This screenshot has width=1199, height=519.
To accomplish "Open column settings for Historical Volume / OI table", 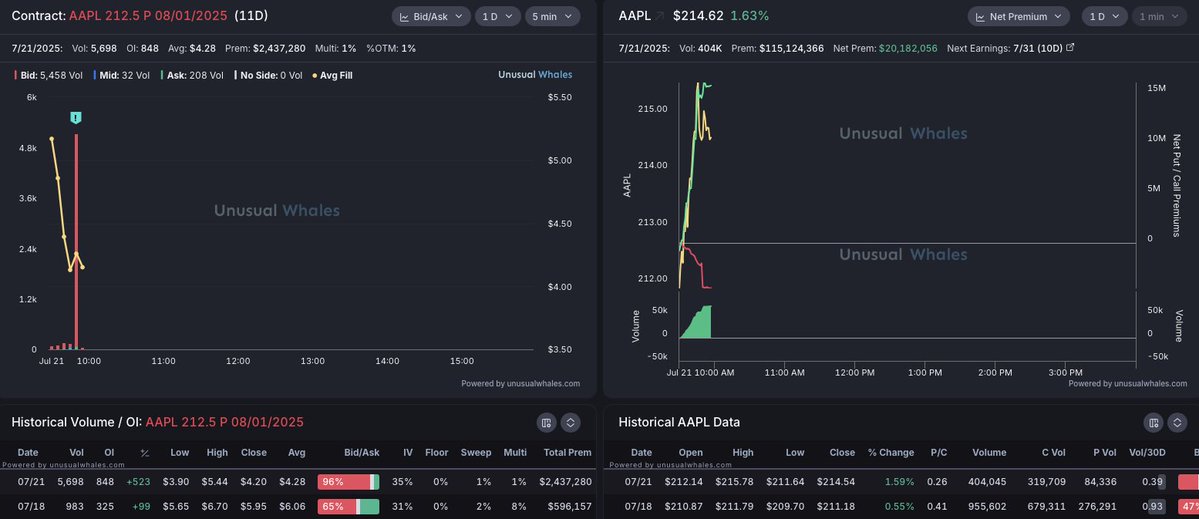I will tap(546, 422).
